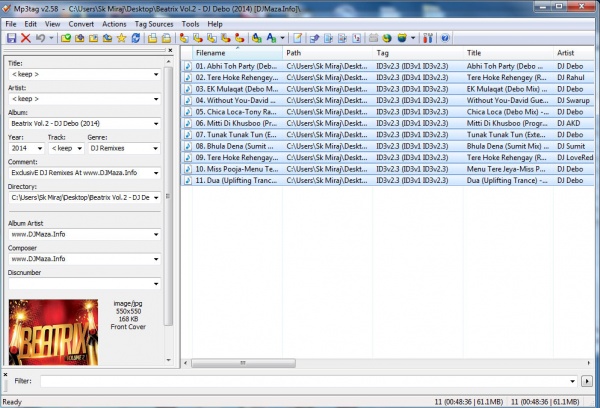
Task: Click the globe web tag source icon
Action: (x=387, y=38)
